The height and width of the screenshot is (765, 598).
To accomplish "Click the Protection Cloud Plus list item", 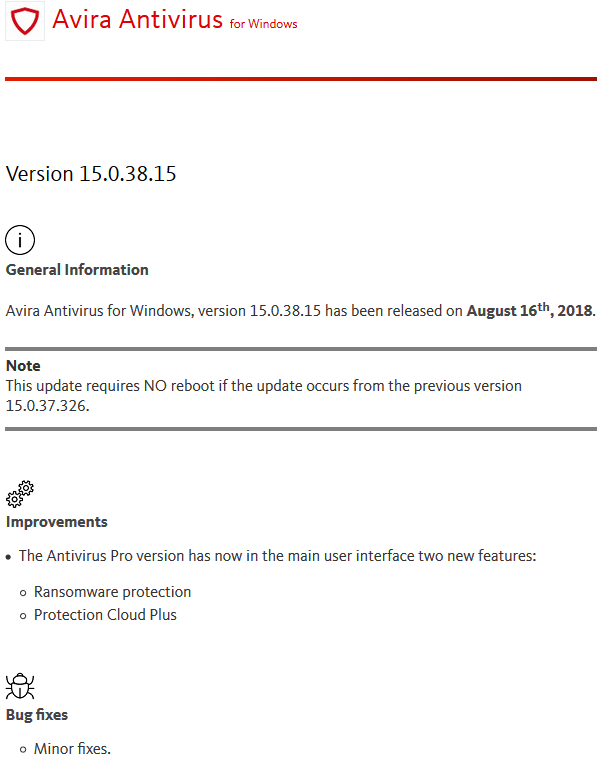I will click(105, 615).
